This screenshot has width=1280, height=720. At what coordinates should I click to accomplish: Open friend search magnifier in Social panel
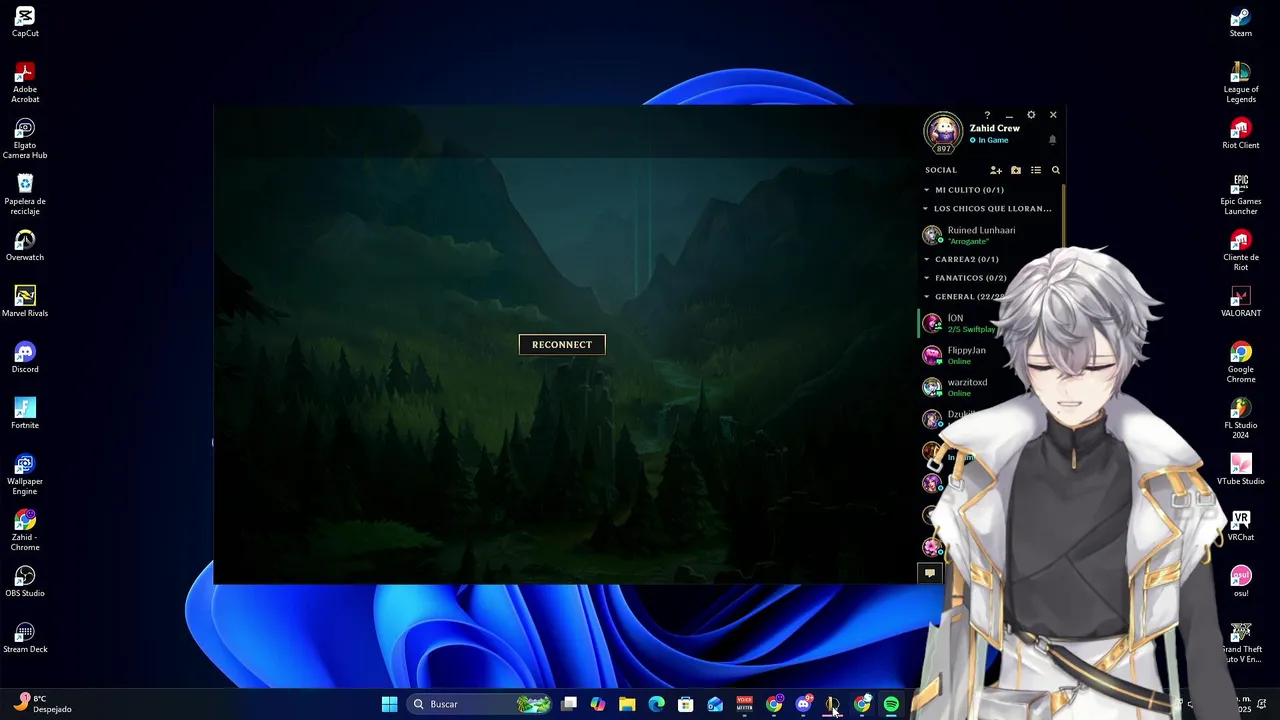(x=1056, y=170)
